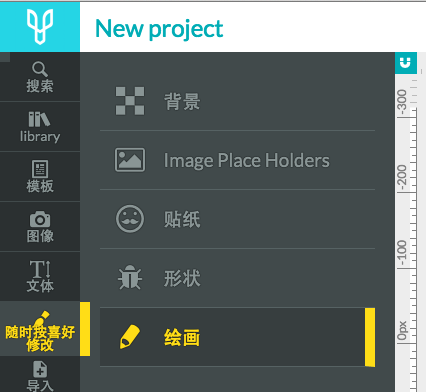Open the library sidebar section
The height and width of the screenshot is (392, 426).
click(x=40, y=127)
